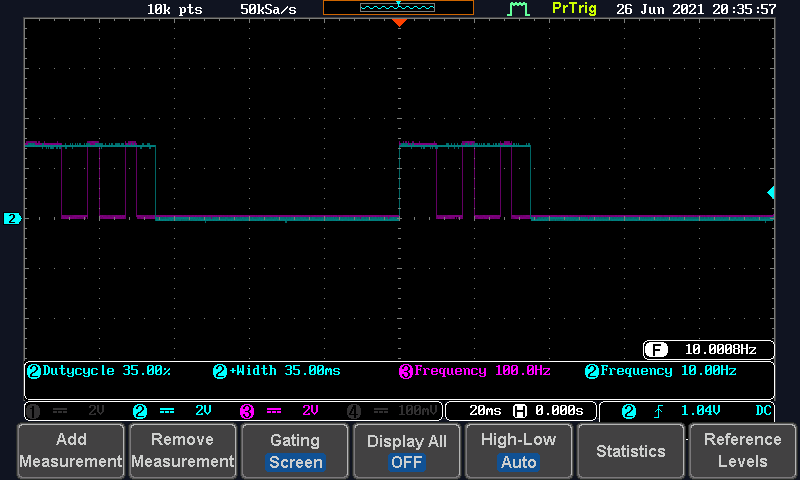
Task: Toggle Display All OFF setting
Action: (x=407, y=451)
